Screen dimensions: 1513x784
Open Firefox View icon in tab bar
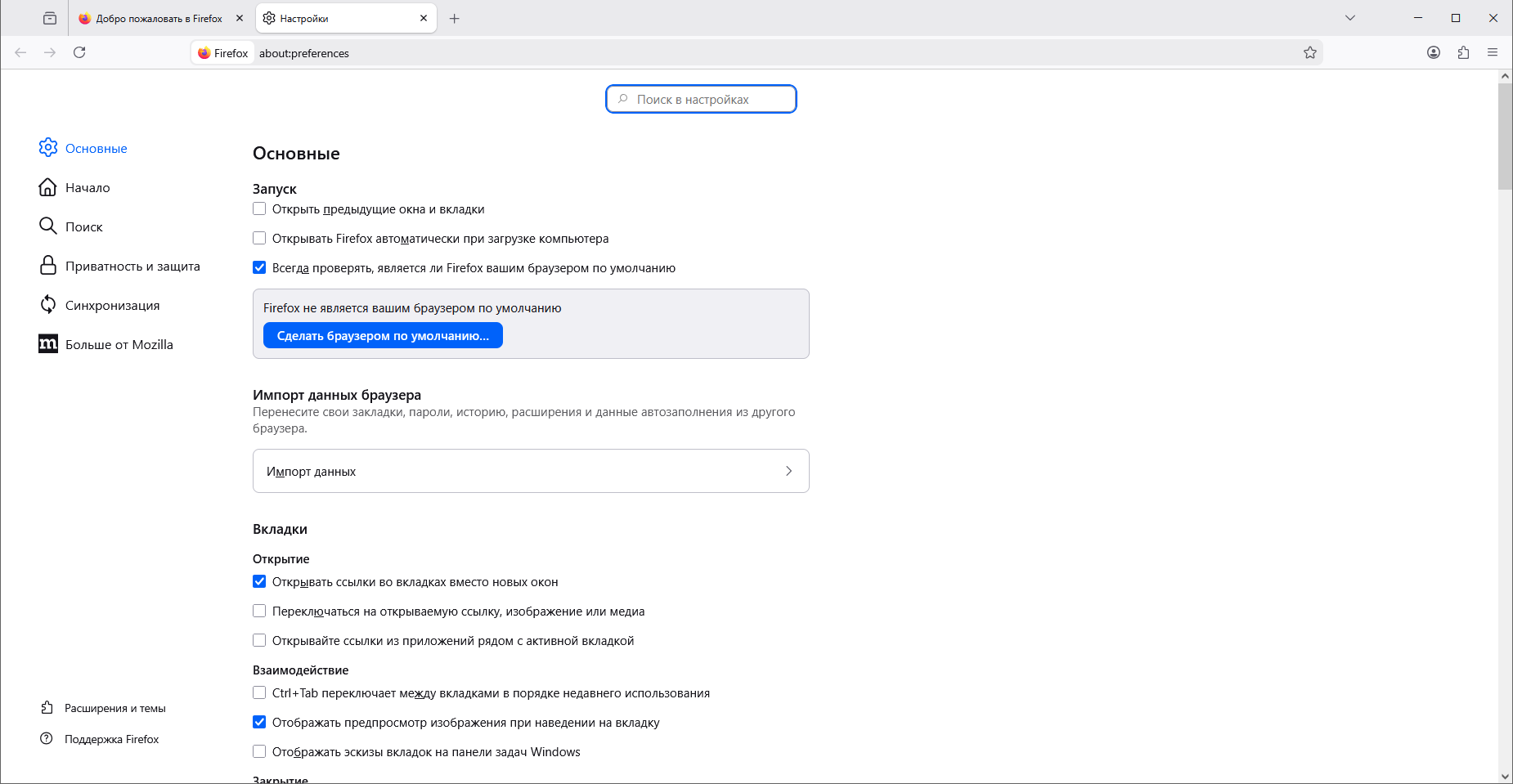point(50,18)
